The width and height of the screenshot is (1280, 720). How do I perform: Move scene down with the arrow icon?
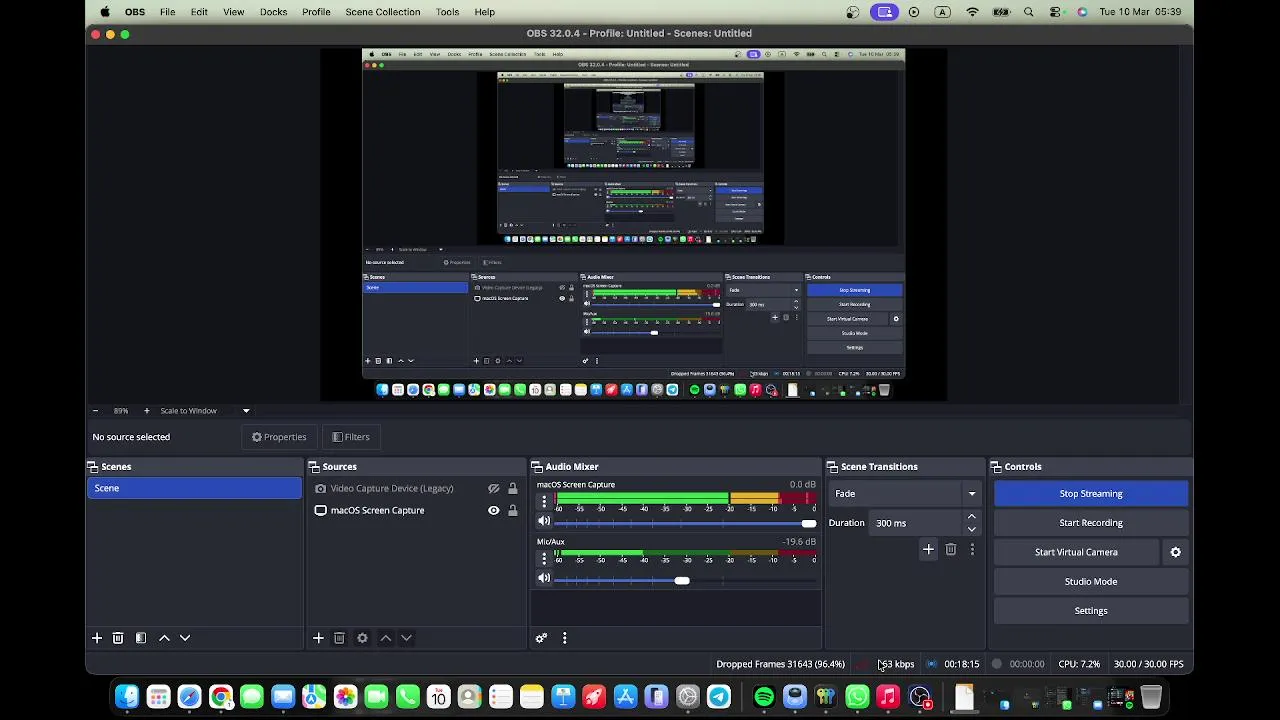pyautogui.click(x=185, y=638)
